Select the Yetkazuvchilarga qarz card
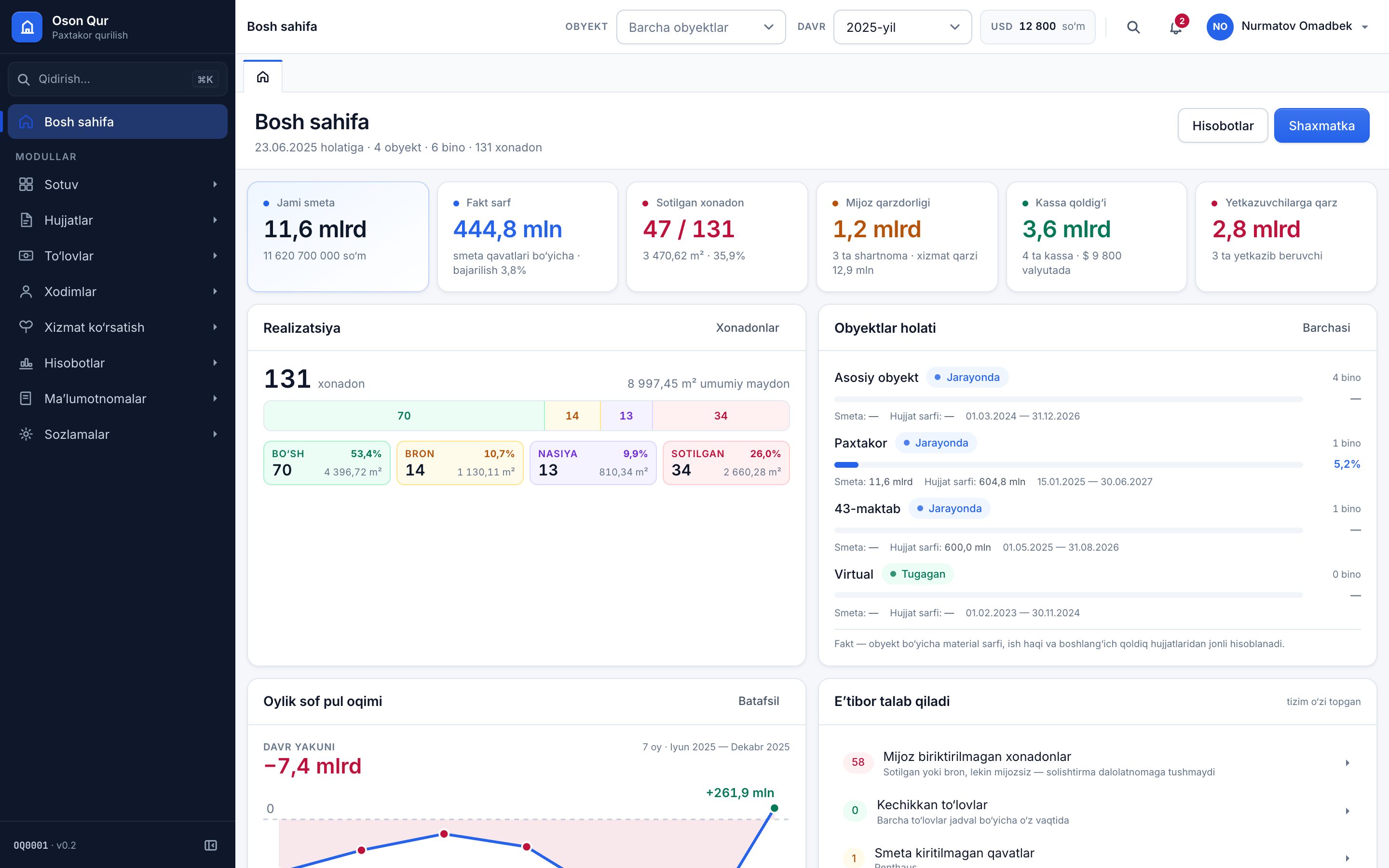The image size is (1389, 868). click(x=1286, y=236)
